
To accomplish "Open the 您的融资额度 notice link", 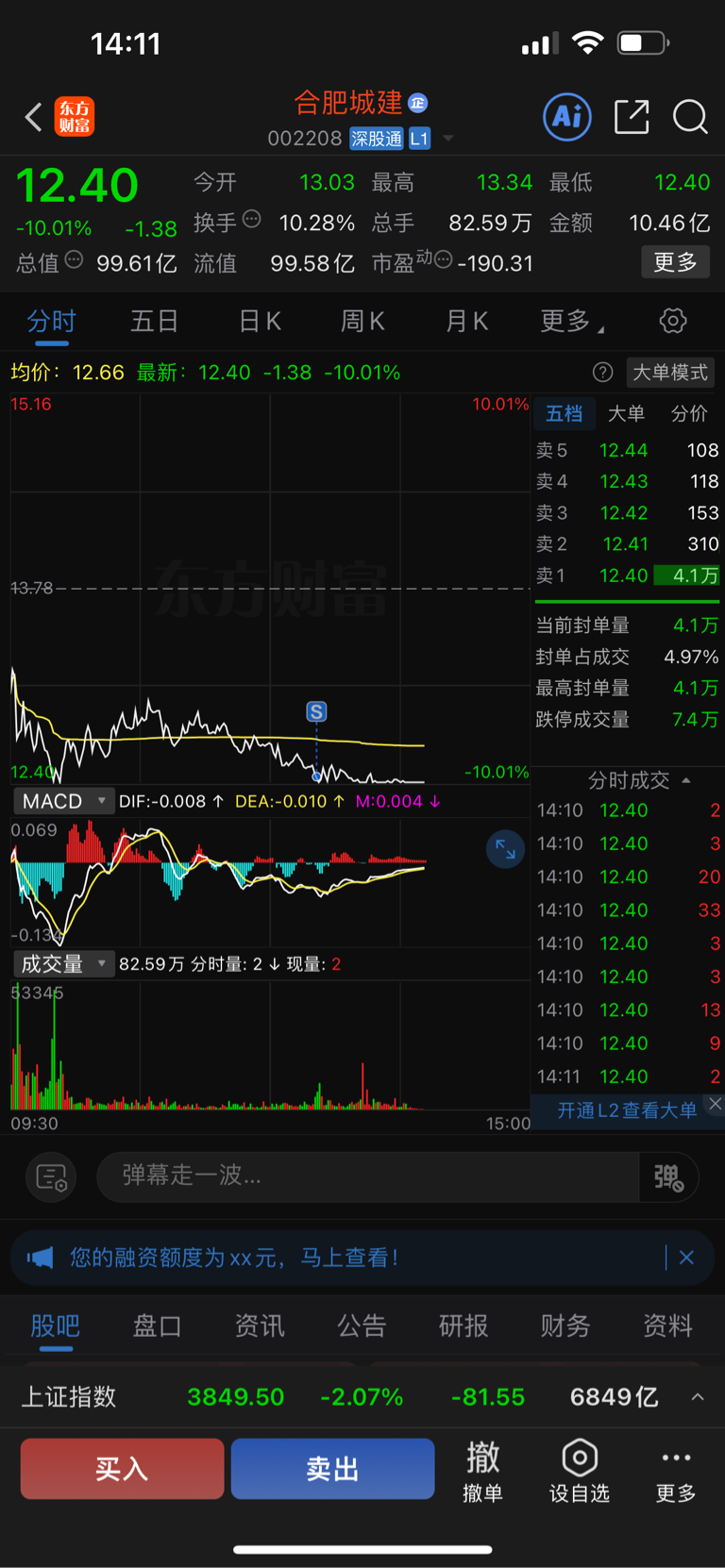I will point(234,1258).
